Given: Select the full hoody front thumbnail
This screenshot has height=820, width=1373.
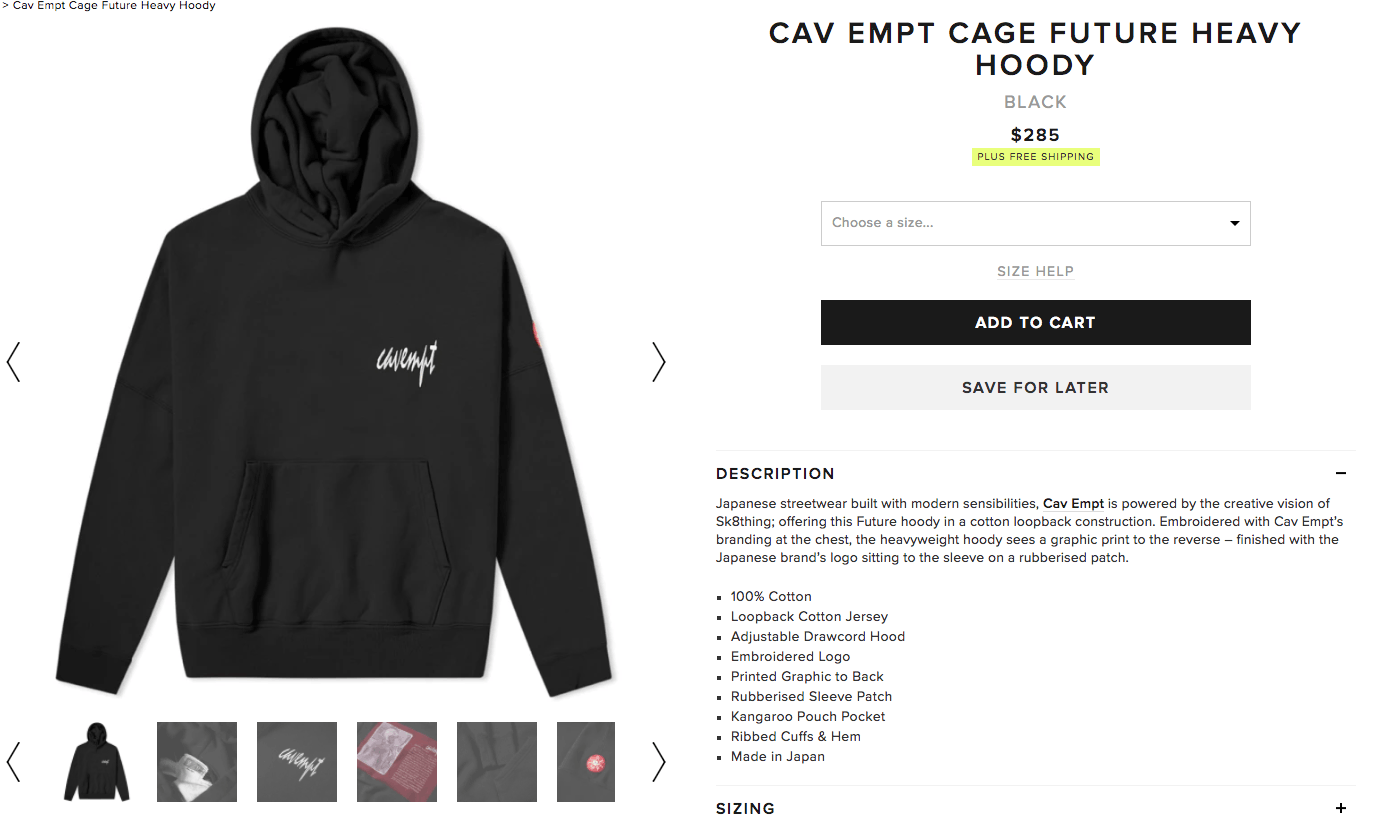Looking at the screenshot, I should pos(97,762).
